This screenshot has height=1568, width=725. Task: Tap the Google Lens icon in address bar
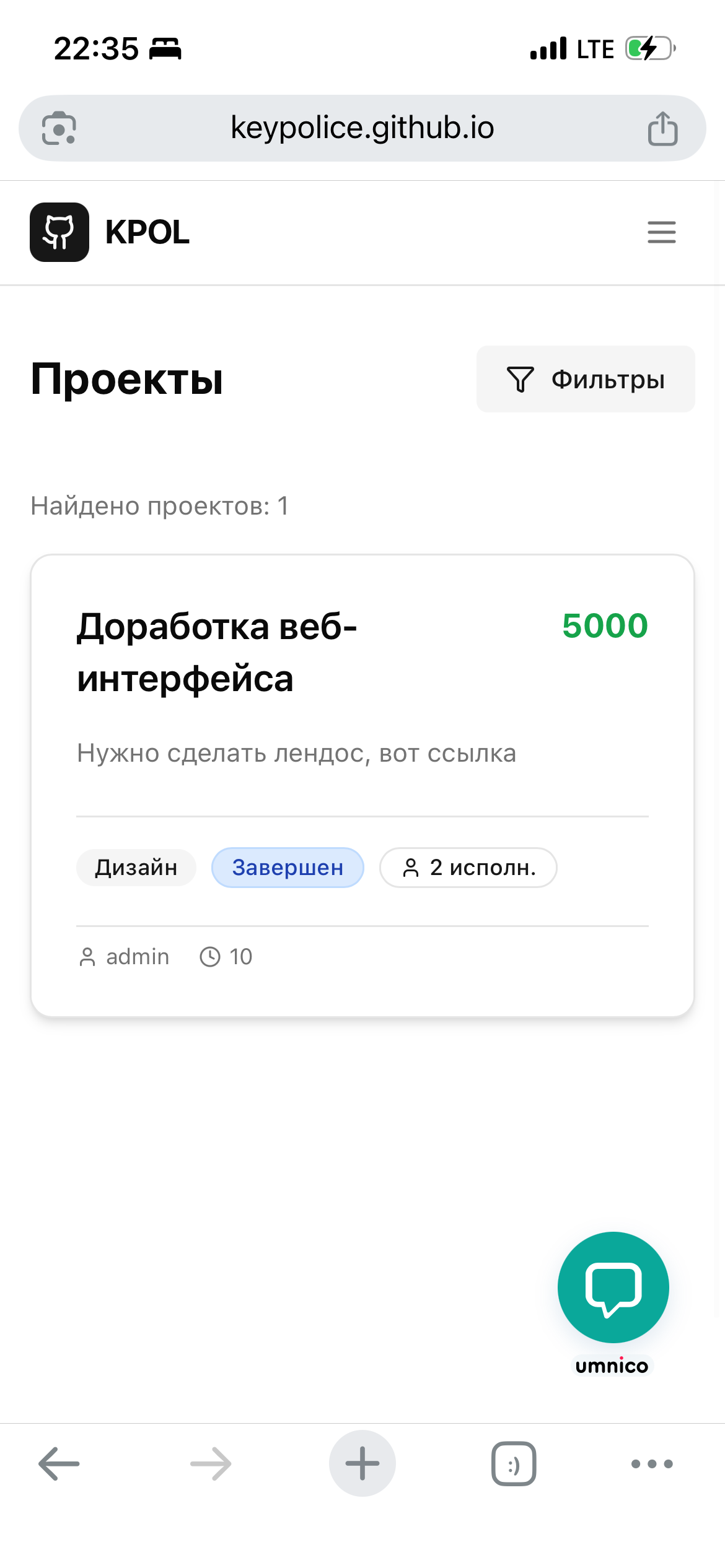tap(60, 128)
